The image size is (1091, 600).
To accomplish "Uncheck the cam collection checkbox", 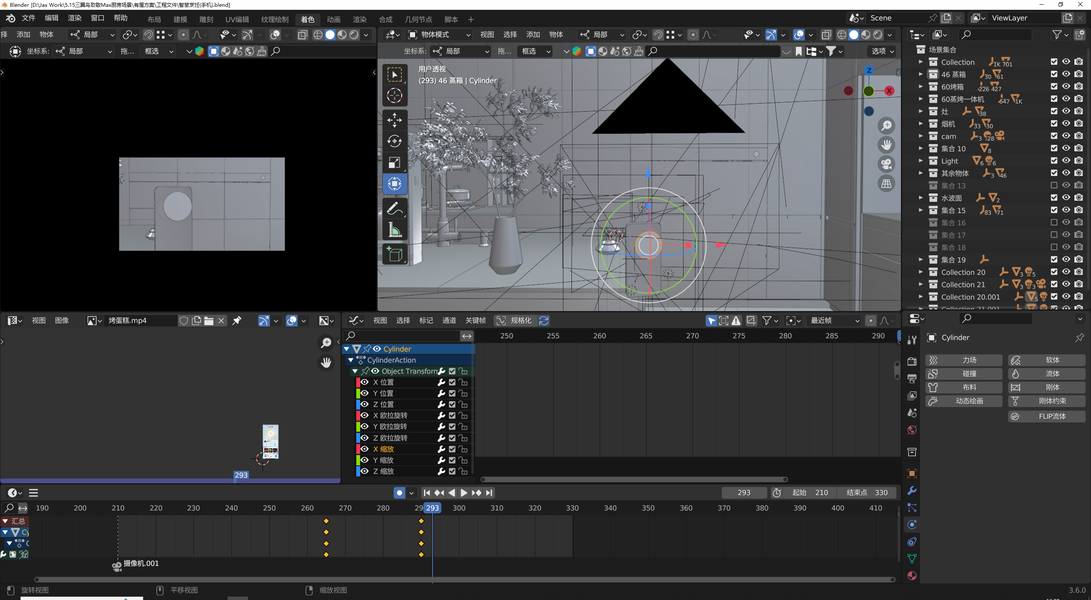I will click(x=1054, y=136).
